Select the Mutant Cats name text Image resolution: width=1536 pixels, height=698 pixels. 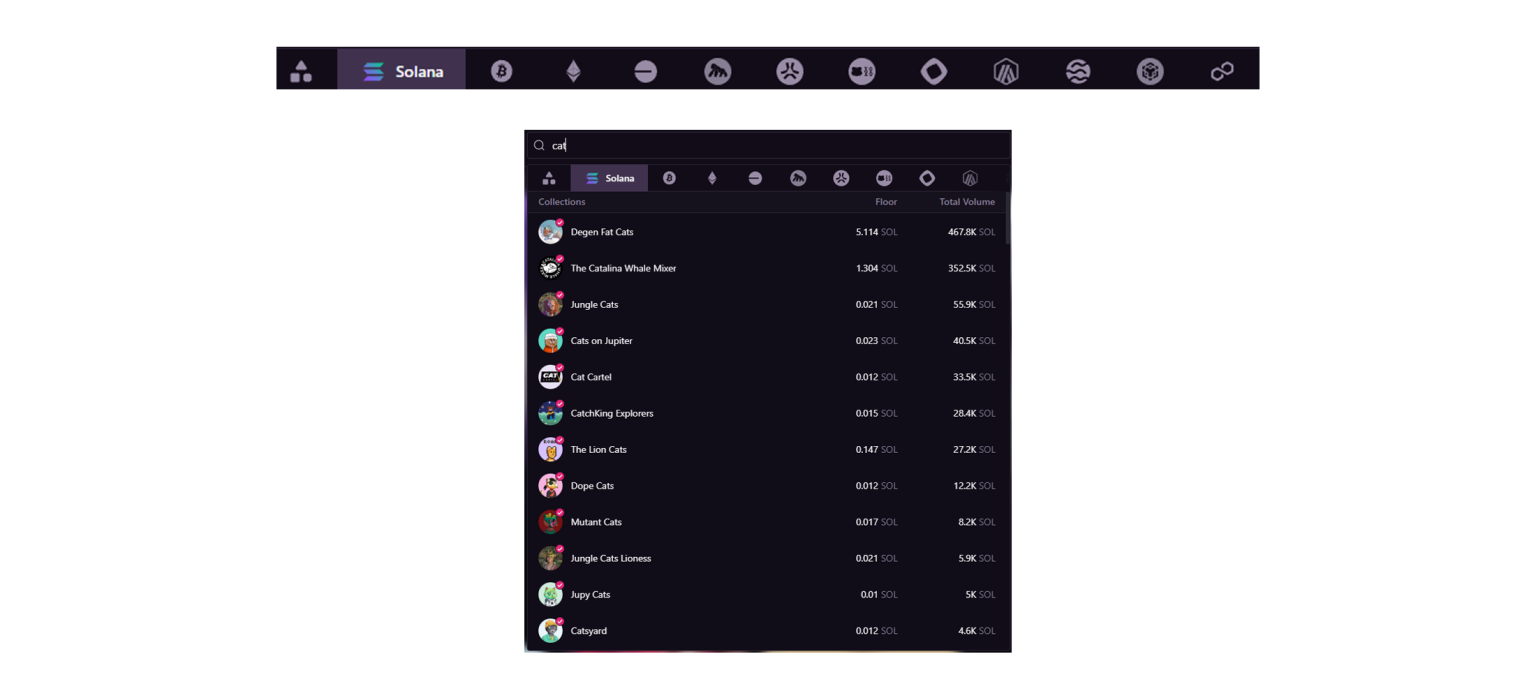[596, 522]
